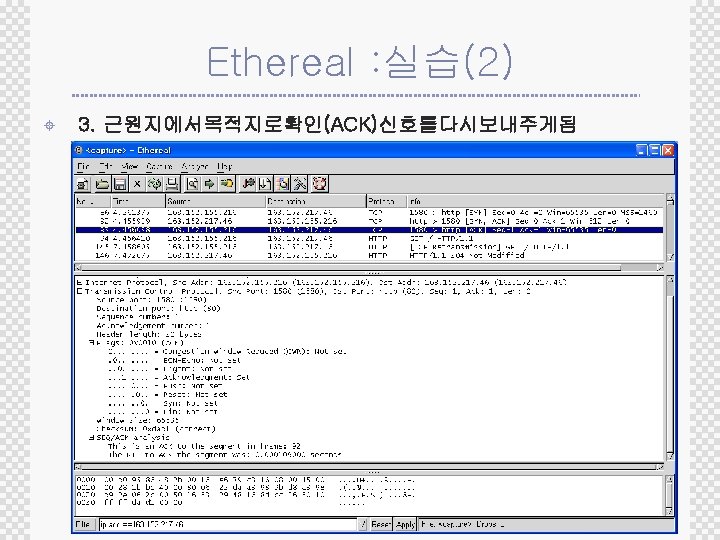
Task: Sort by the Info column header
Action: click(536, 201)
